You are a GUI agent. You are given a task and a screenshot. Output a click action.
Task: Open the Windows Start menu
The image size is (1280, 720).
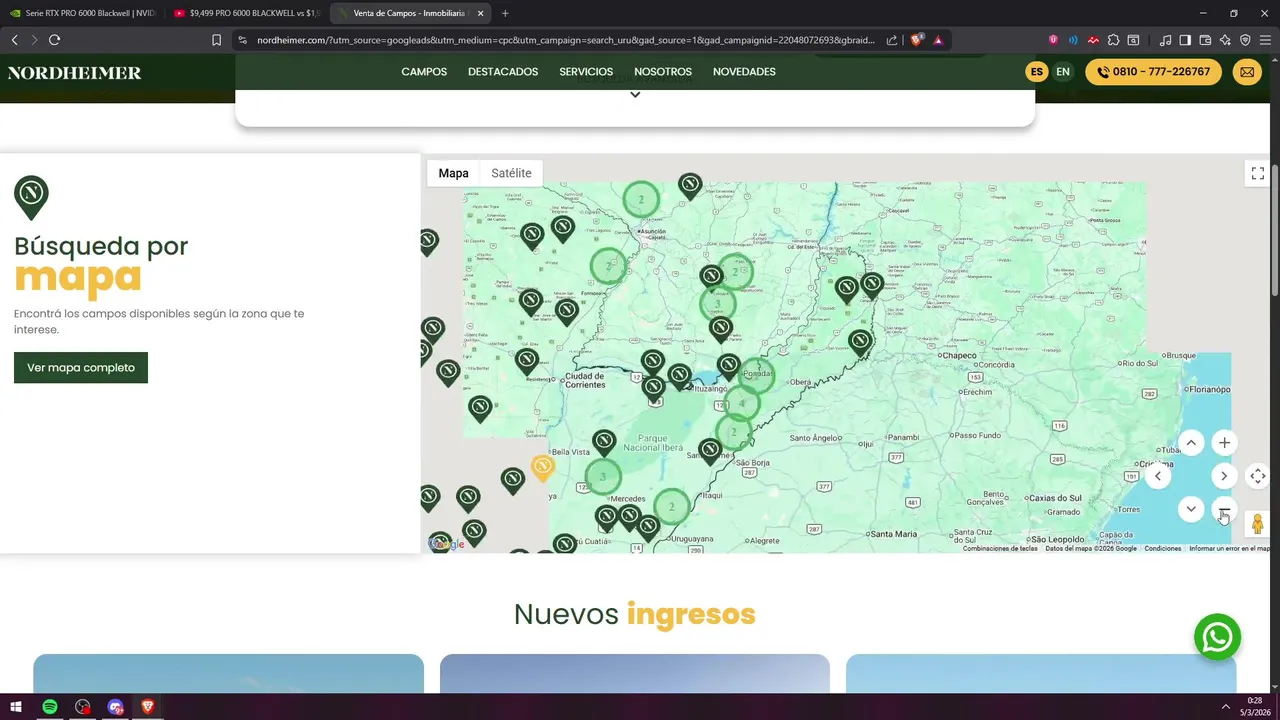click(16, 707)
